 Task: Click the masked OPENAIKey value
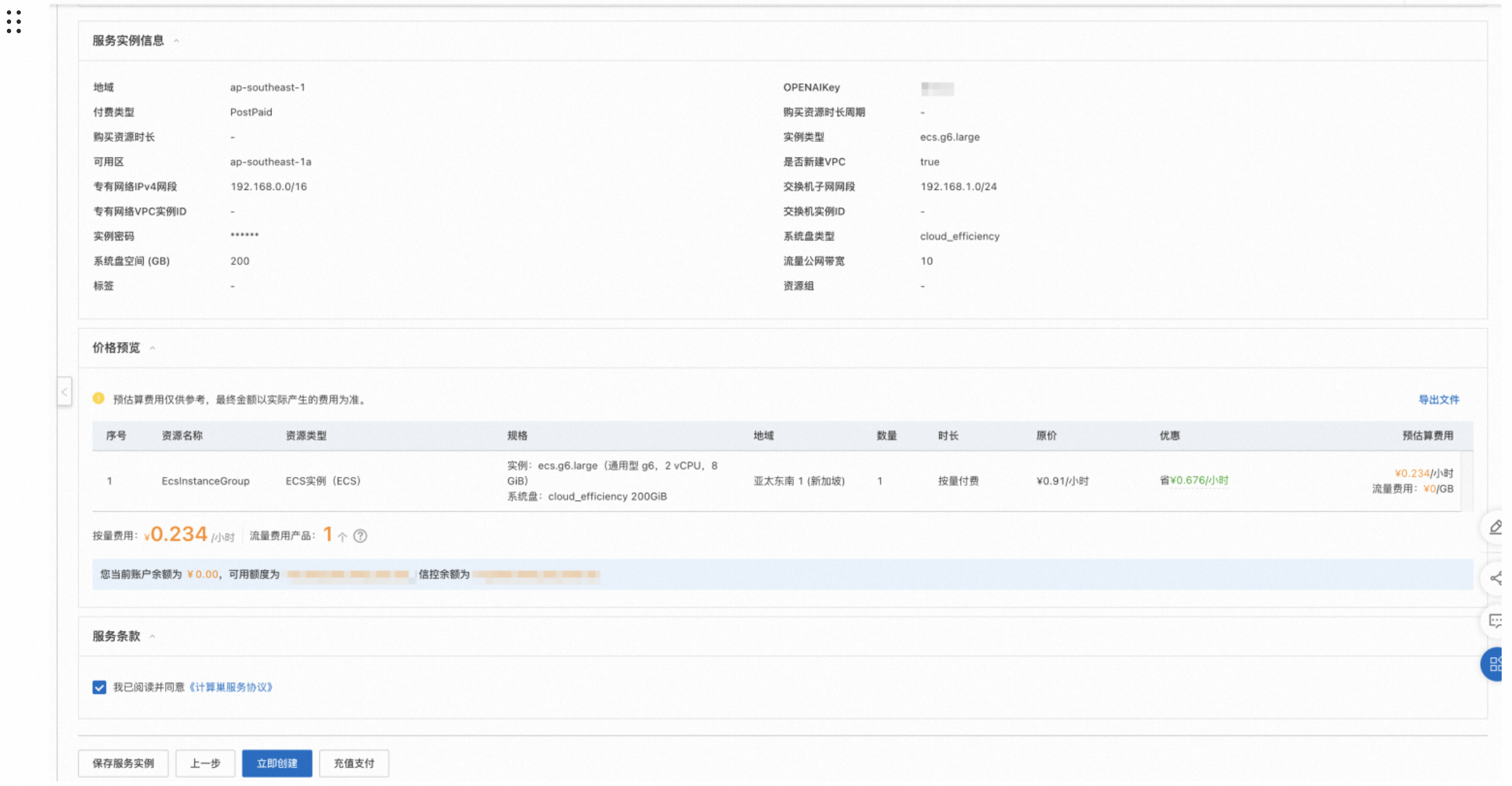pyautogui.click(x=937, y=88)
